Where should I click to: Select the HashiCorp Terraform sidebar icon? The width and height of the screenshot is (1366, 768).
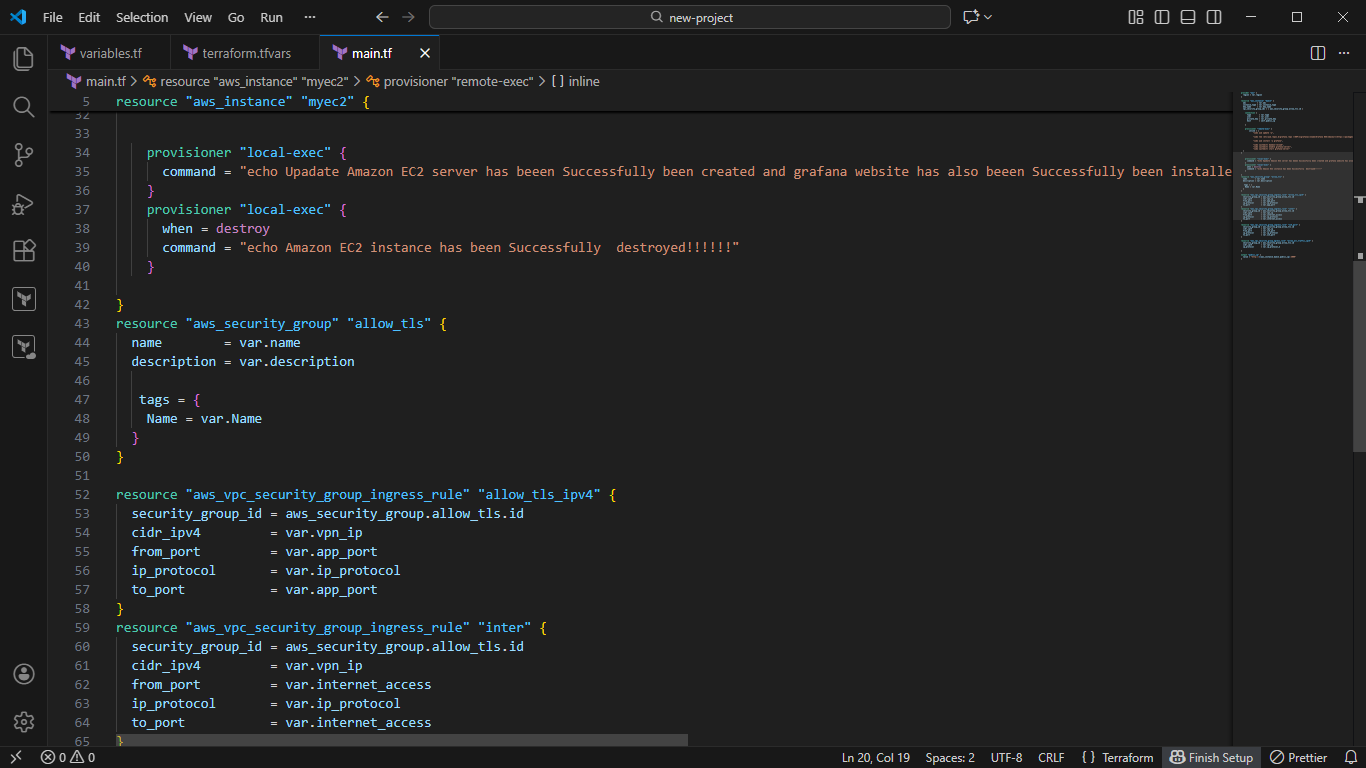point(23,298)
